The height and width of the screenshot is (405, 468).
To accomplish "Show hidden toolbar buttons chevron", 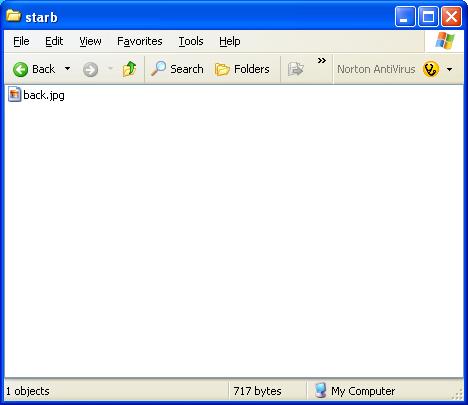I will [322, 61].
